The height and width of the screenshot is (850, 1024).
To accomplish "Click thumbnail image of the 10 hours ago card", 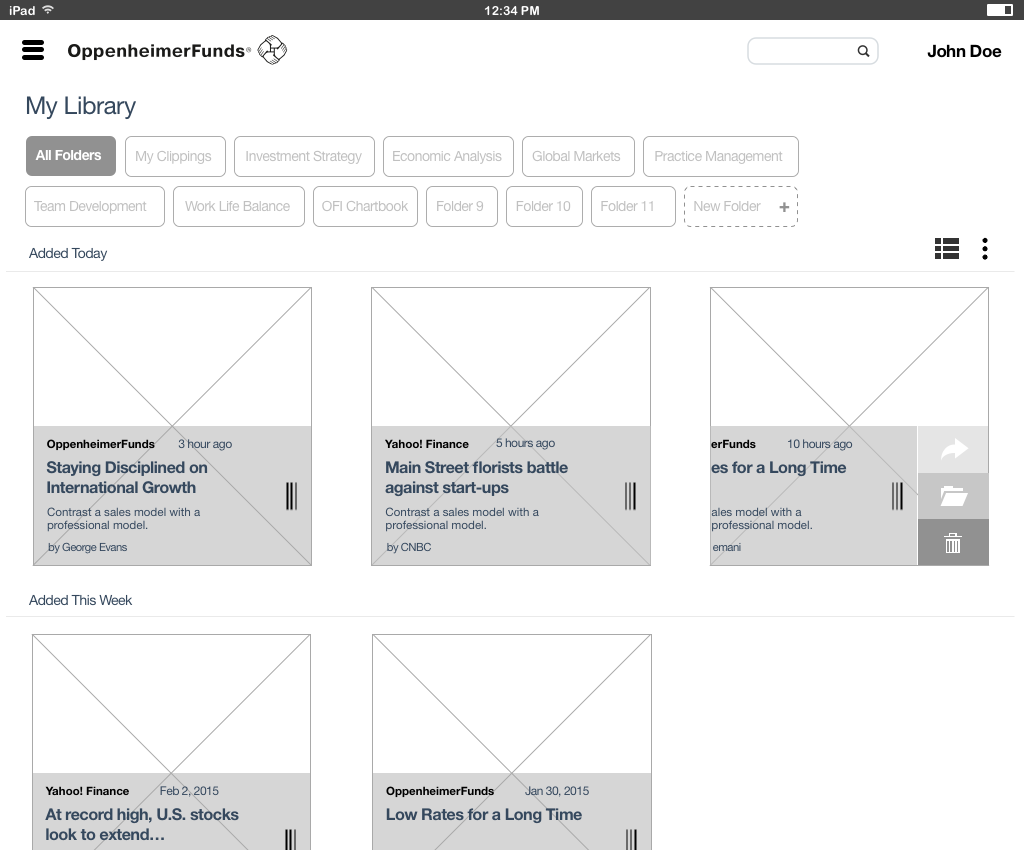I will (x=849, y=357).
